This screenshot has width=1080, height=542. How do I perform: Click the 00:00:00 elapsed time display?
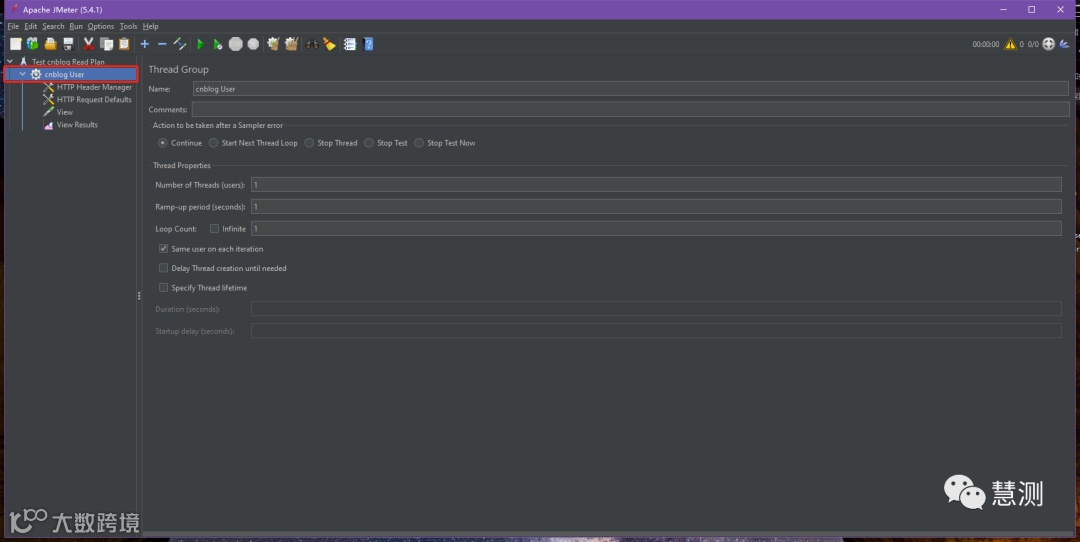coord(986,44)
